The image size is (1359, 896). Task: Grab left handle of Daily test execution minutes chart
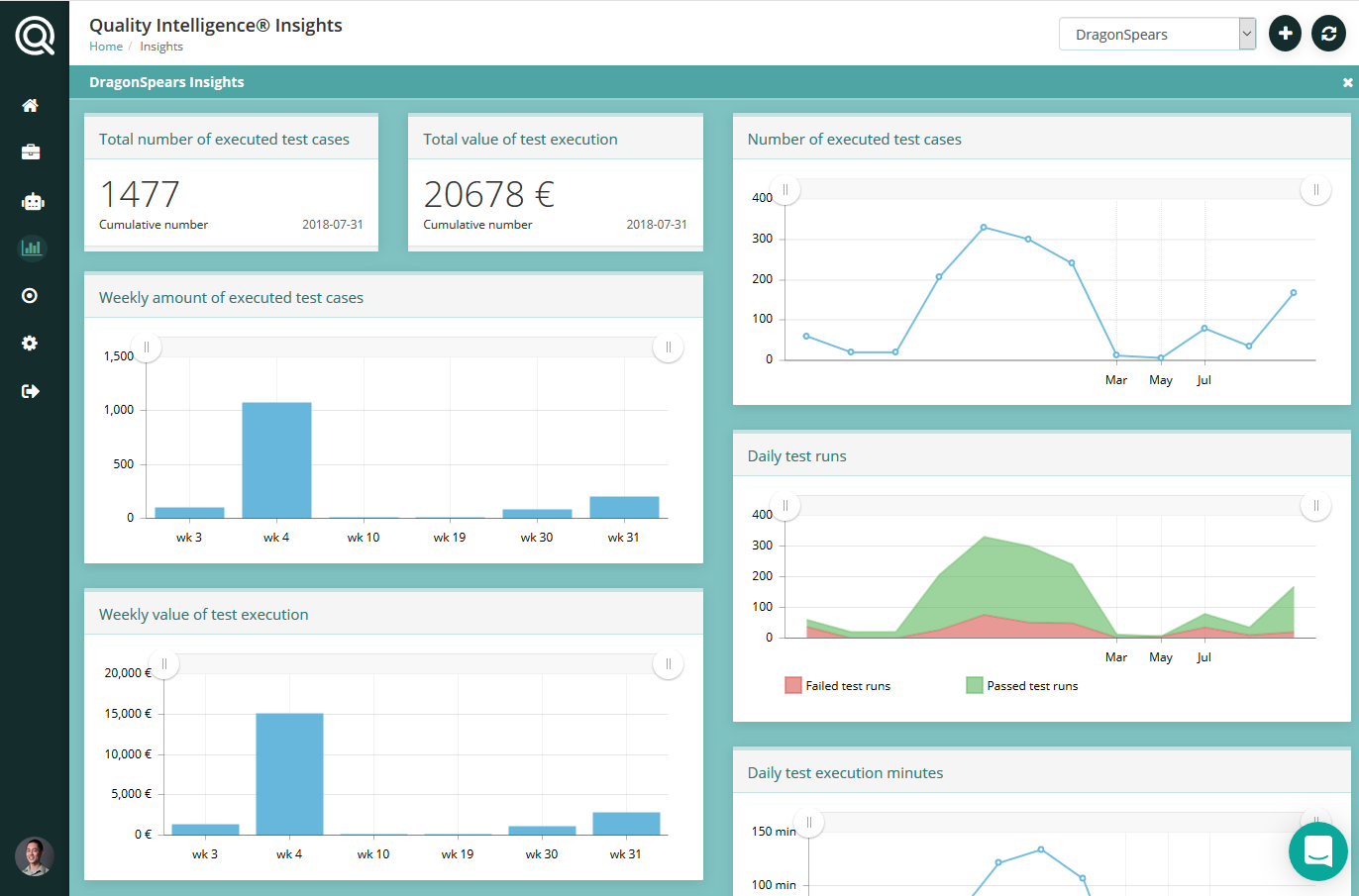pyautogui.click(x=809, y=823)
